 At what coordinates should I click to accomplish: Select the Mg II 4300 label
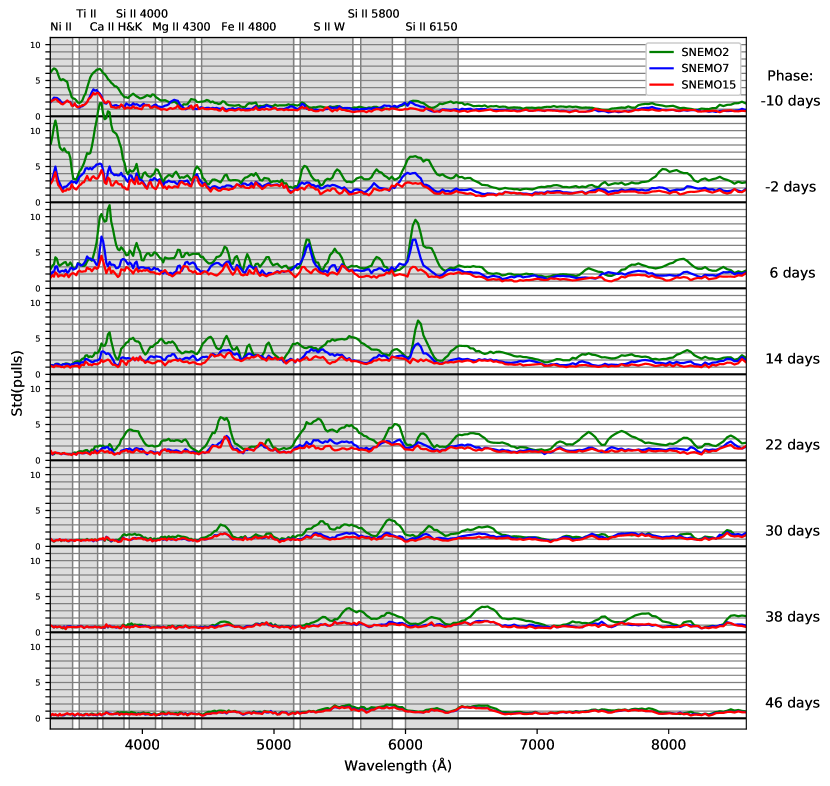(181, 27)
